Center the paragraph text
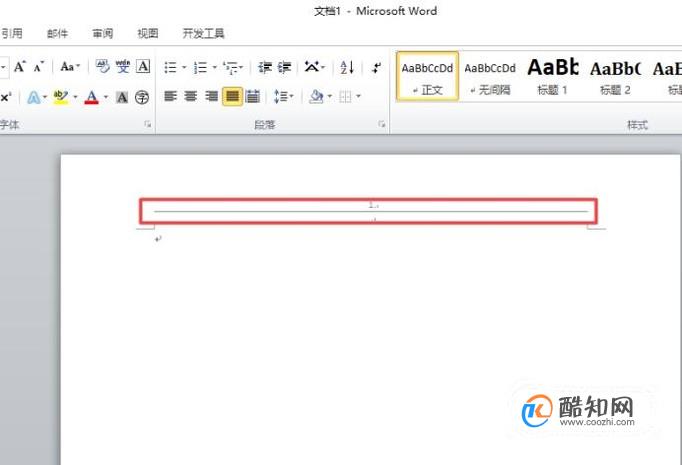 coord(191,96)
